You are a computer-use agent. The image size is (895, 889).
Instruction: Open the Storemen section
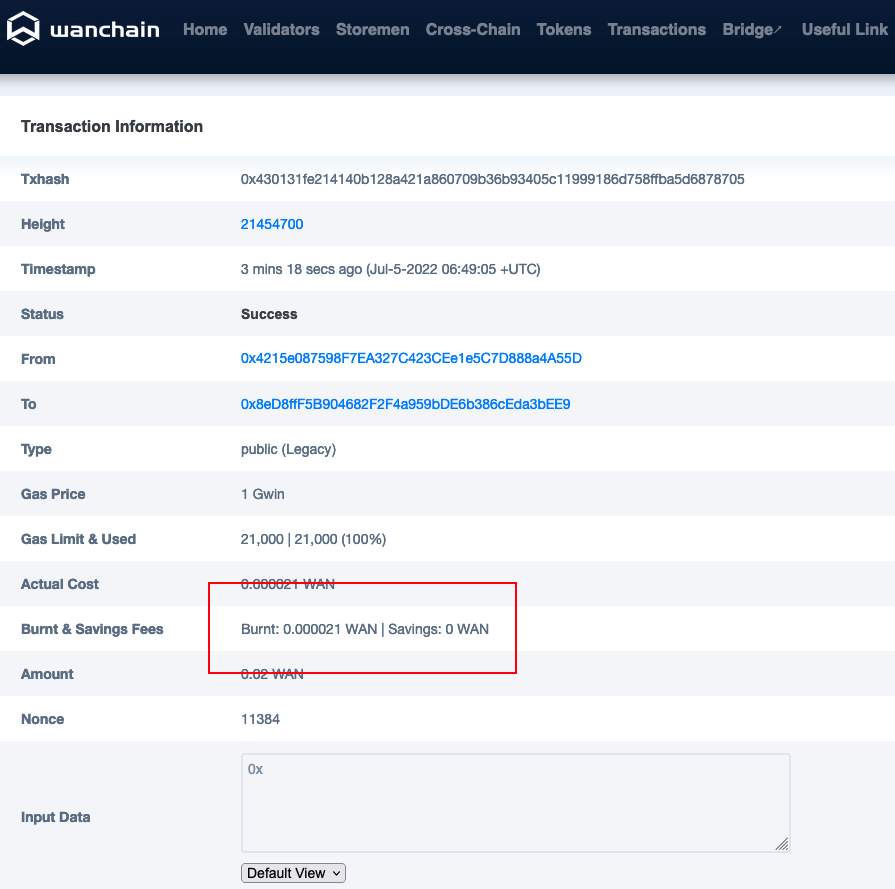tap(372, 30)
